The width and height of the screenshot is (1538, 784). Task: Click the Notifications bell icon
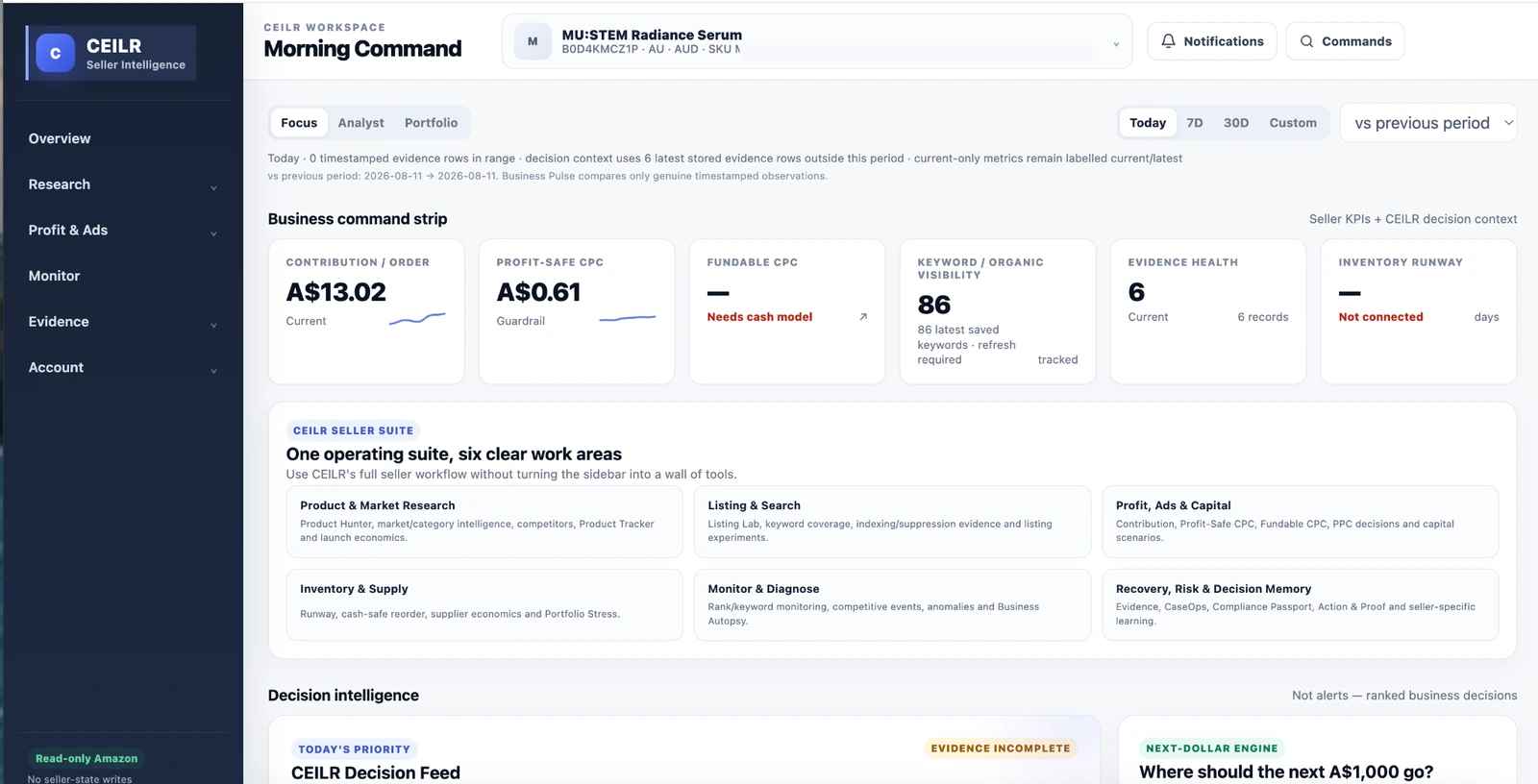(1168, 41)
